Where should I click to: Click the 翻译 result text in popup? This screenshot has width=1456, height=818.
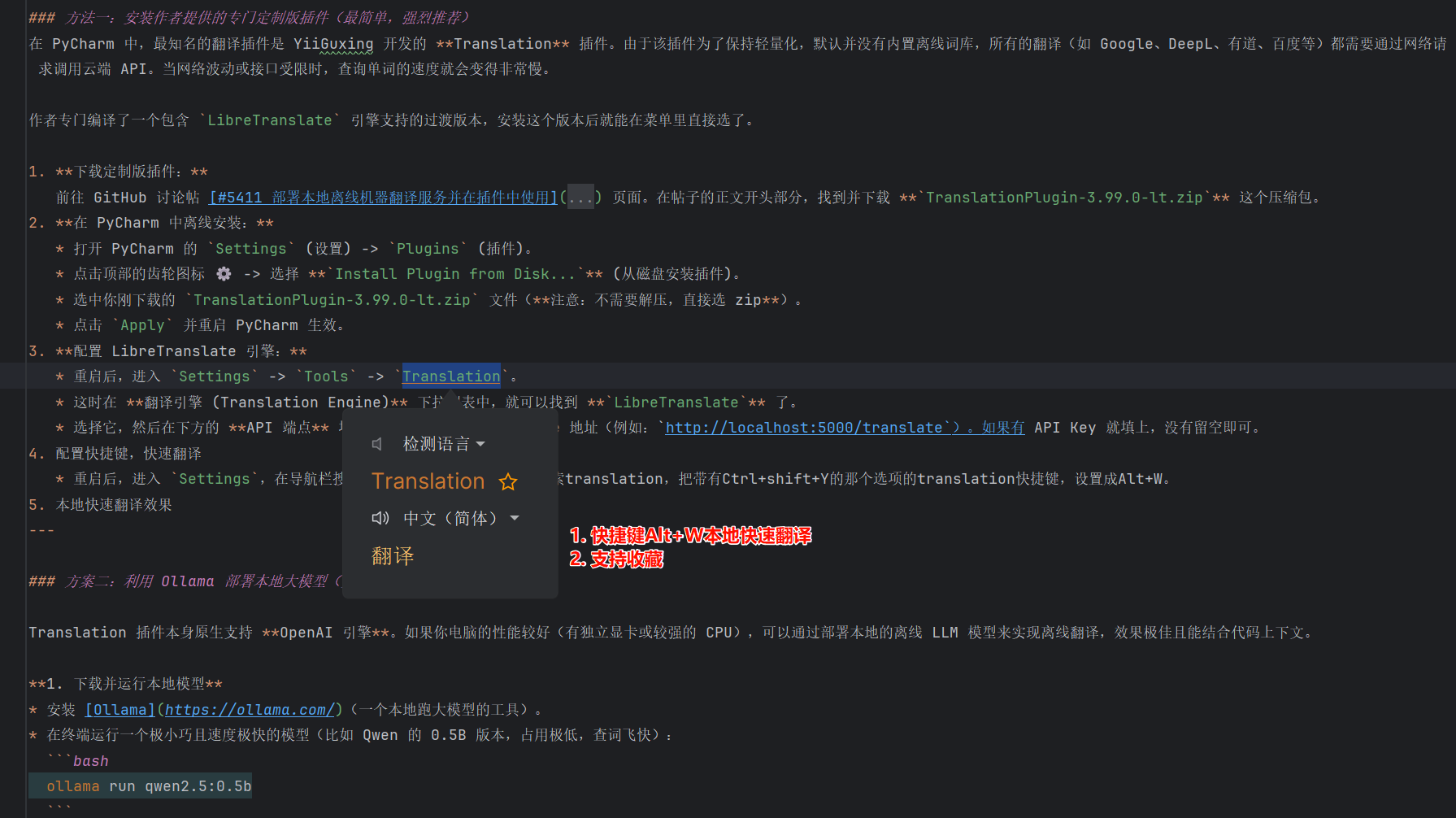click(393, 556)
